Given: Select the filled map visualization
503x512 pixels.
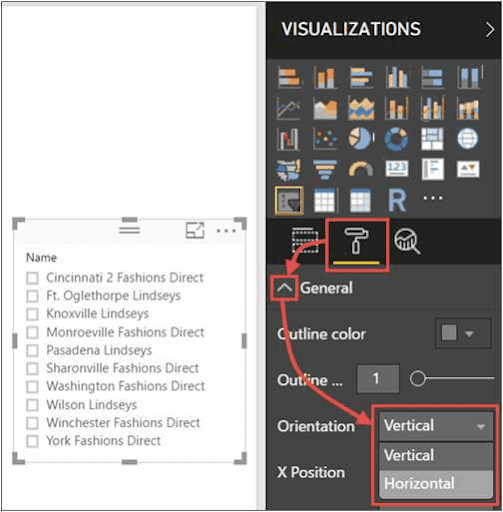Looking at the screenshot, I should 289,169.
